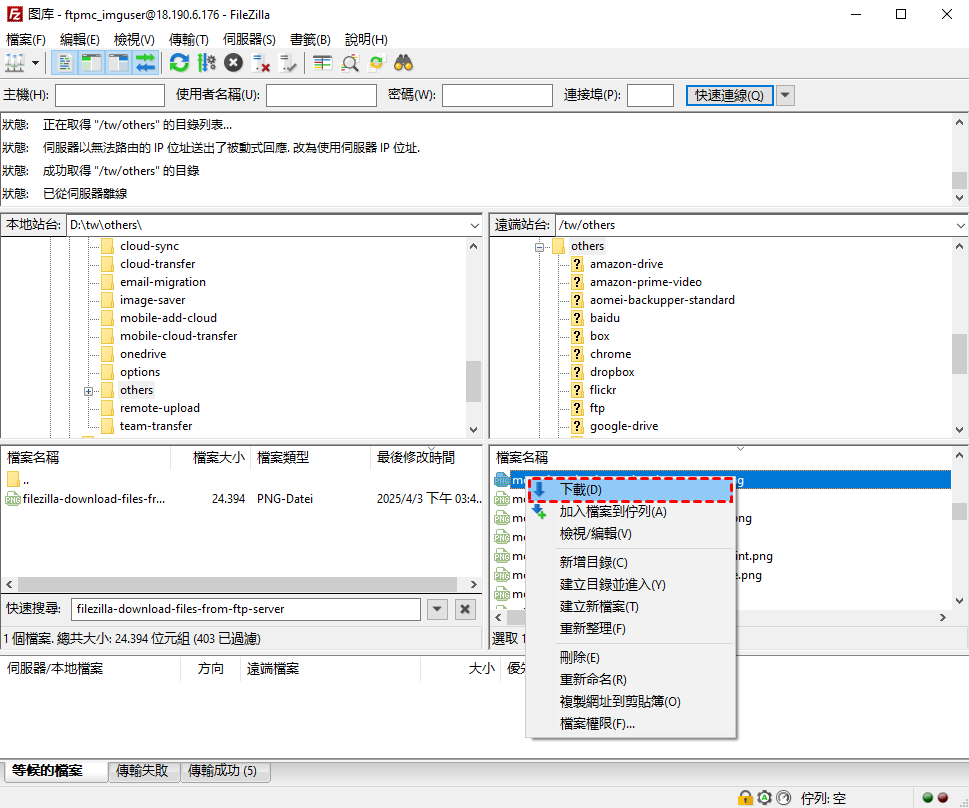Switch to the 傳輸失敗 tab

coord(142,770)
